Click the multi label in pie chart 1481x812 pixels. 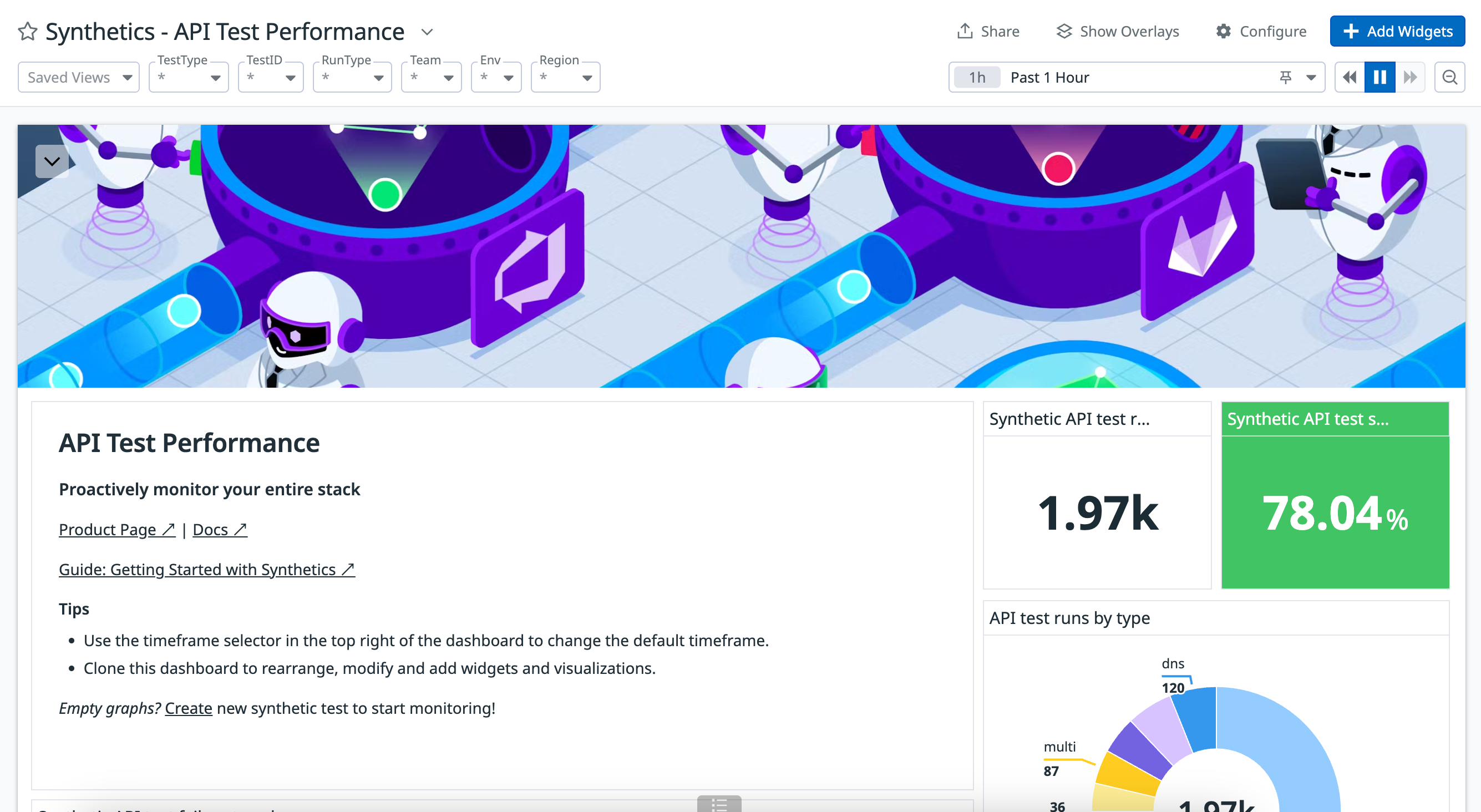[1059, 747]
